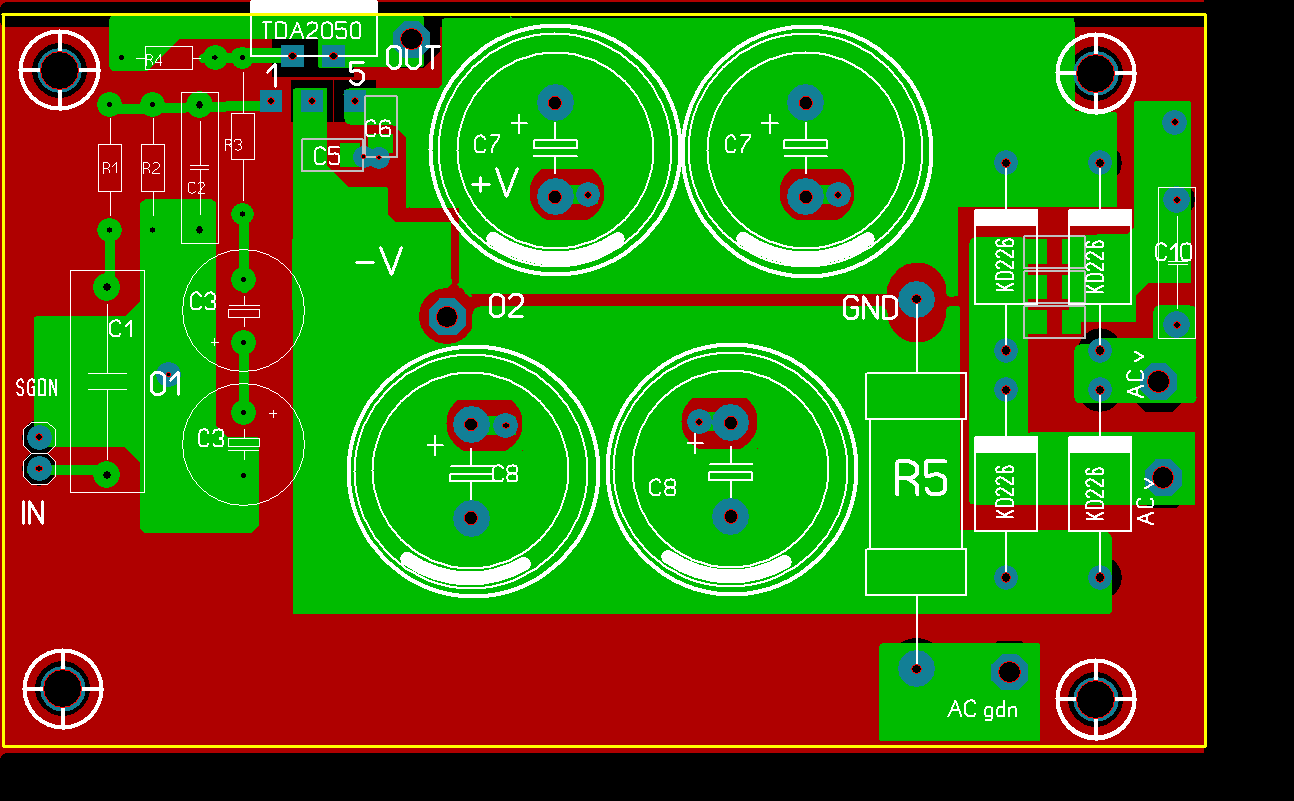Select the C6 capacitor label

pos(378,128)
